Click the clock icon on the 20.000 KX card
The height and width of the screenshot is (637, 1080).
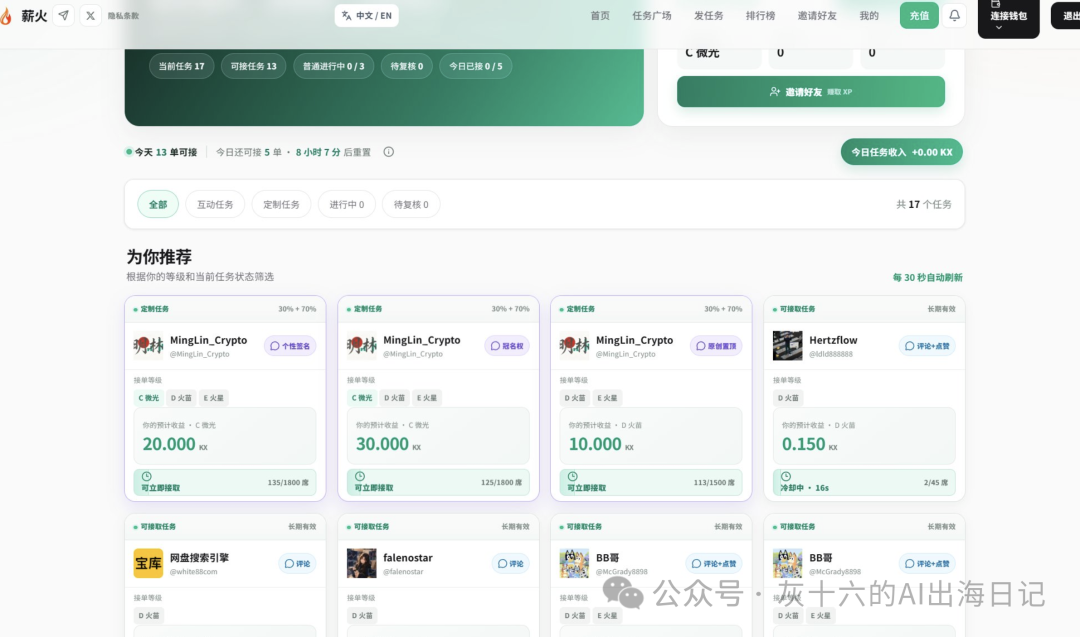pos(147,477)
